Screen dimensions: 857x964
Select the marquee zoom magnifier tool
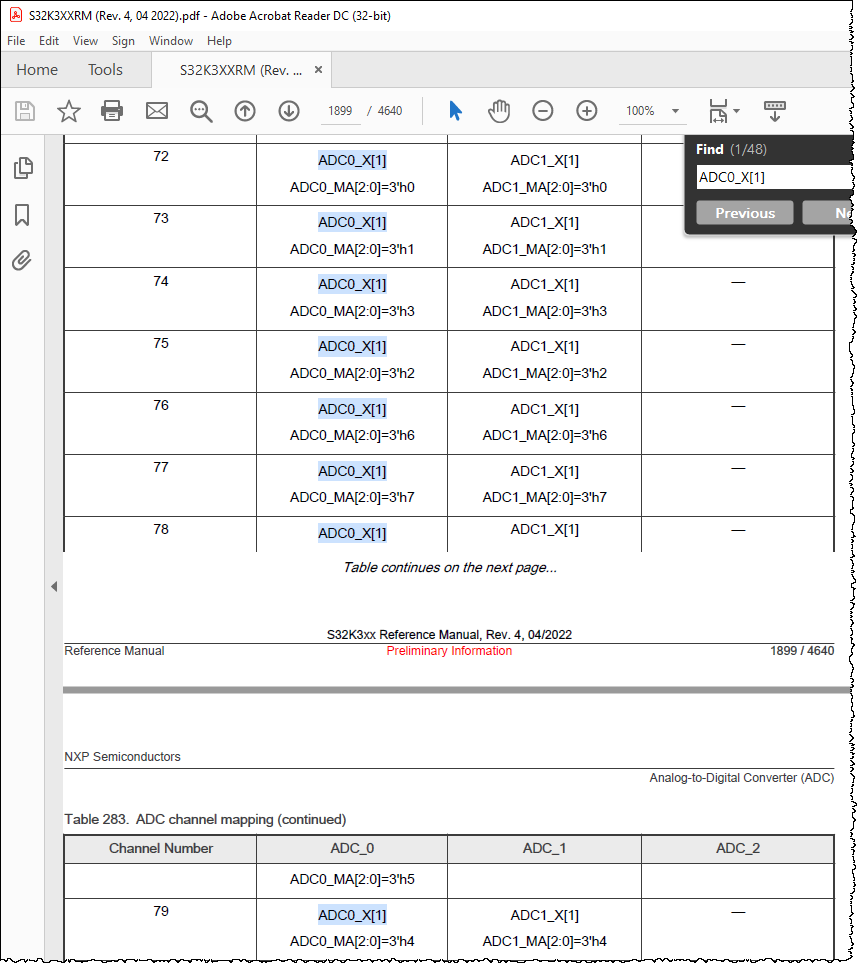tap(201, 111)
